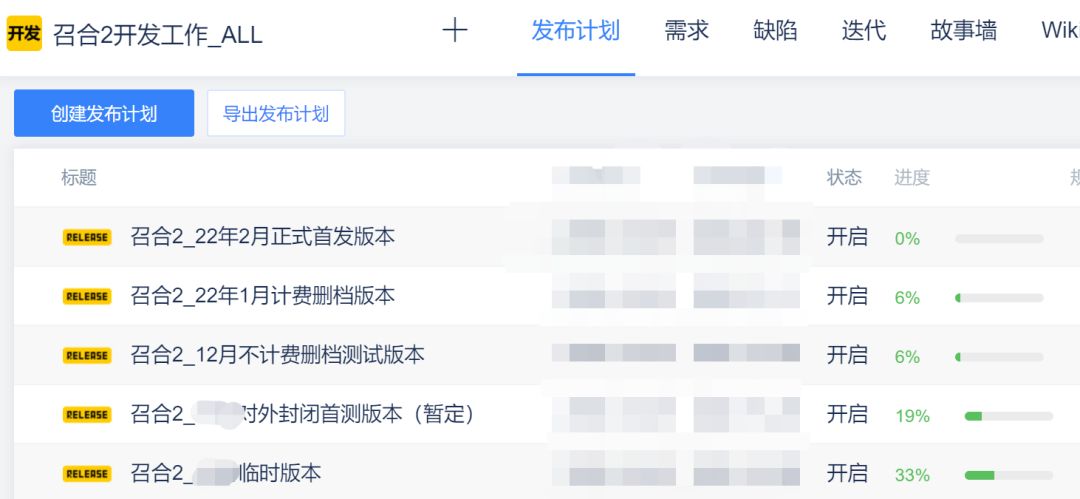Click RELEASE badge of 对外封闭首测版本 row
The height and width of the screenshot is (499, 1080).
click(x=87, y=415)
